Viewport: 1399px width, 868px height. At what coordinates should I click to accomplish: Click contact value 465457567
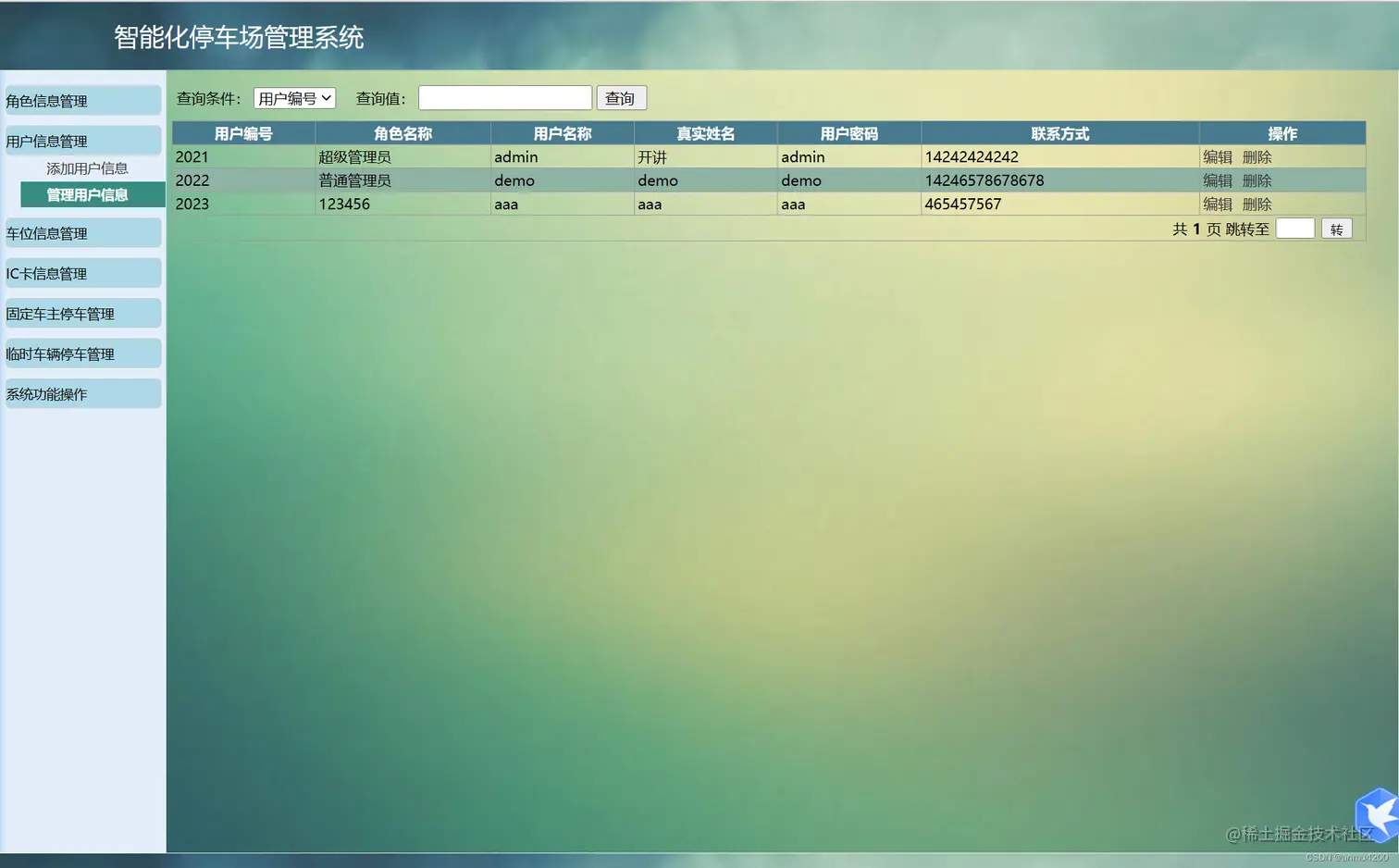pos(963,204)
